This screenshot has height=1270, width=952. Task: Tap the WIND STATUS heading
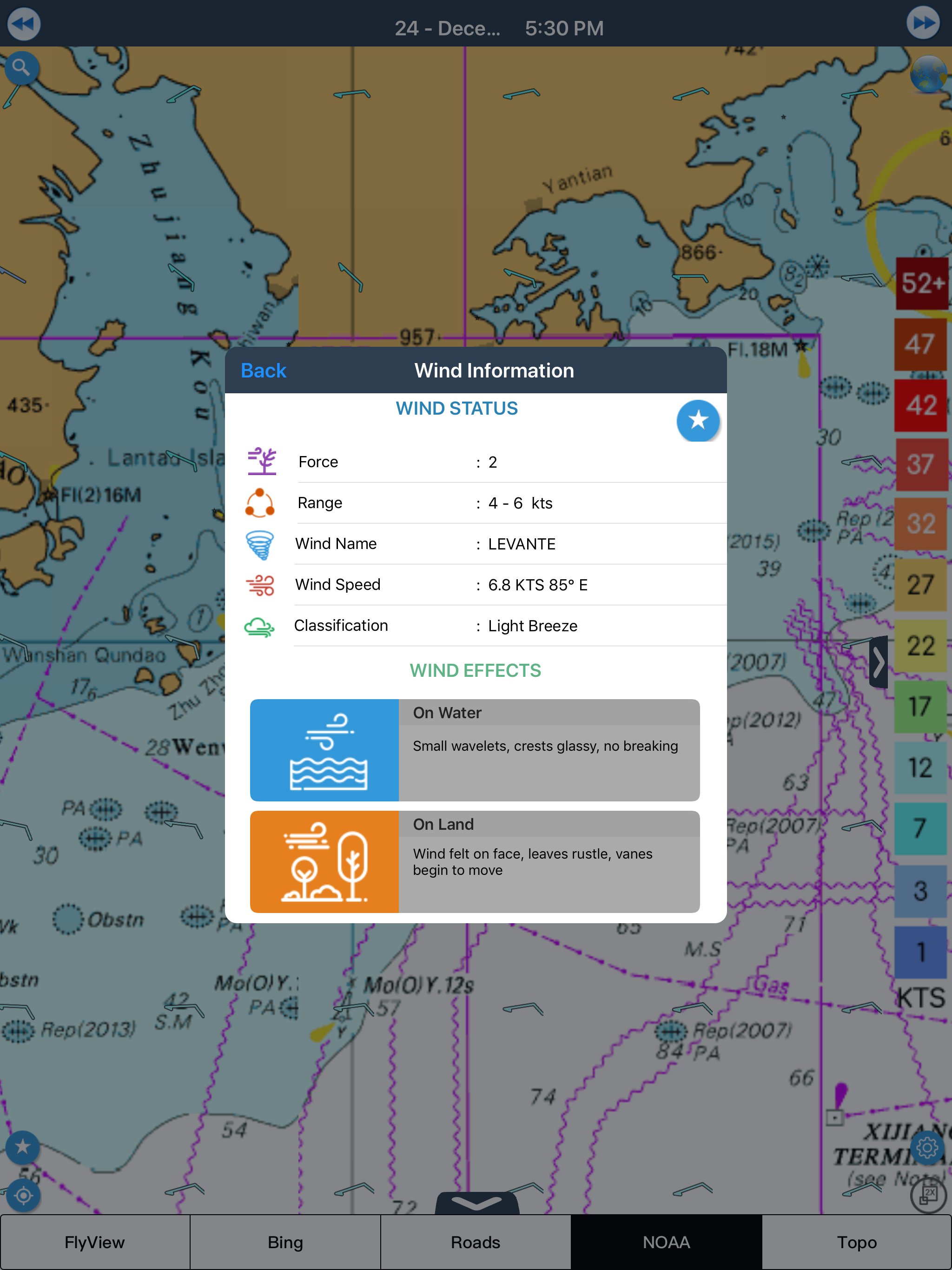(456, 408)
